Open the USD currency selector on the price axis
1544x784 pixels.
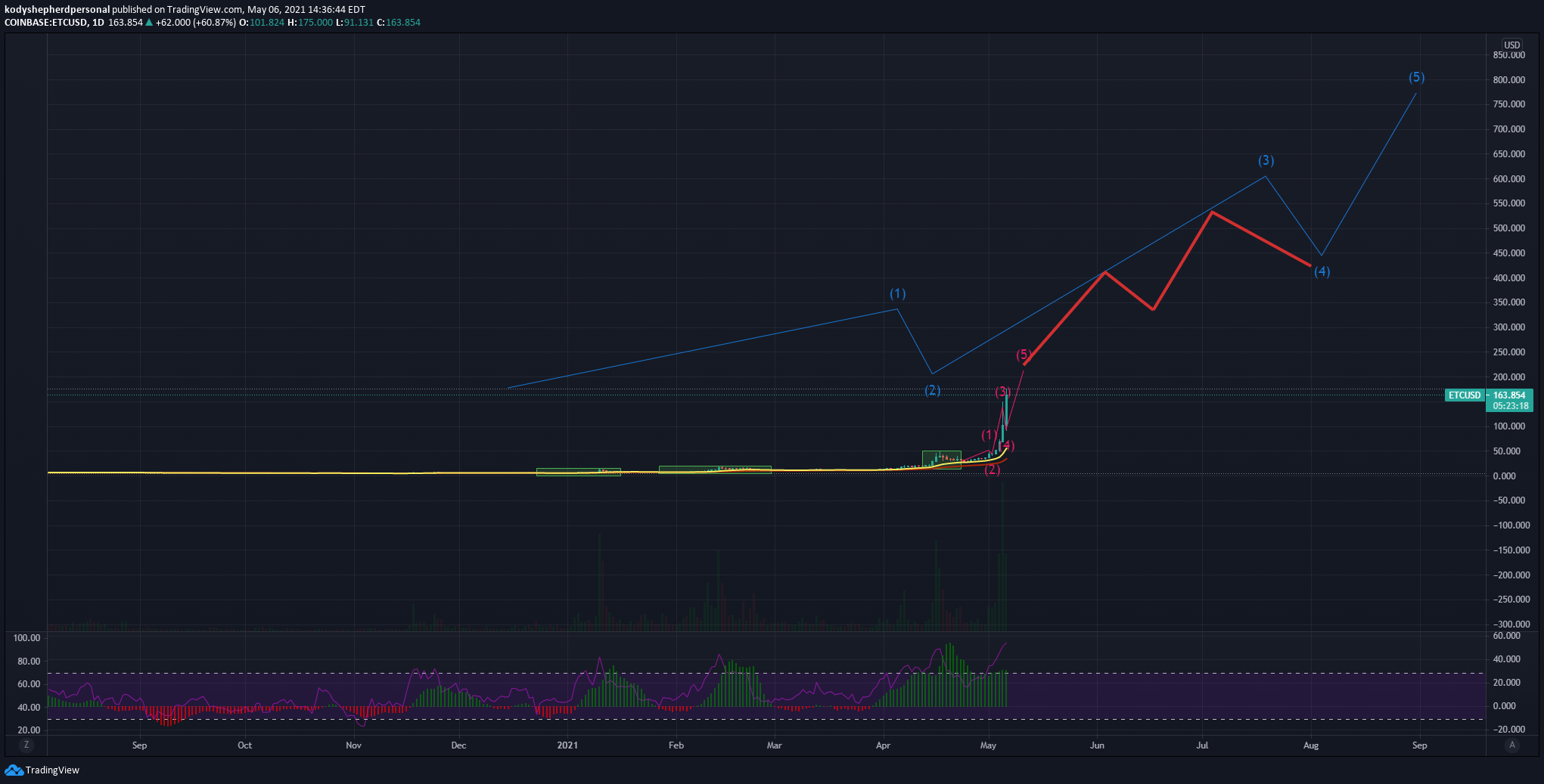[x=1512, y=45]
